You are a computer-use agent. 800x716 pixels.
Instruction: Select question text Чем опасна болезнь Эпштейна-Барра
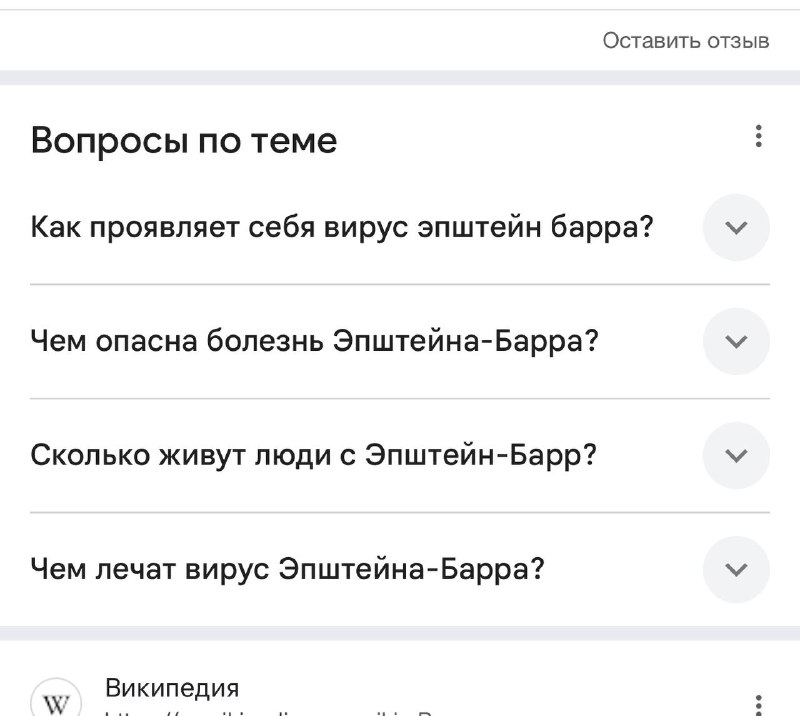(x=314, y=341)
